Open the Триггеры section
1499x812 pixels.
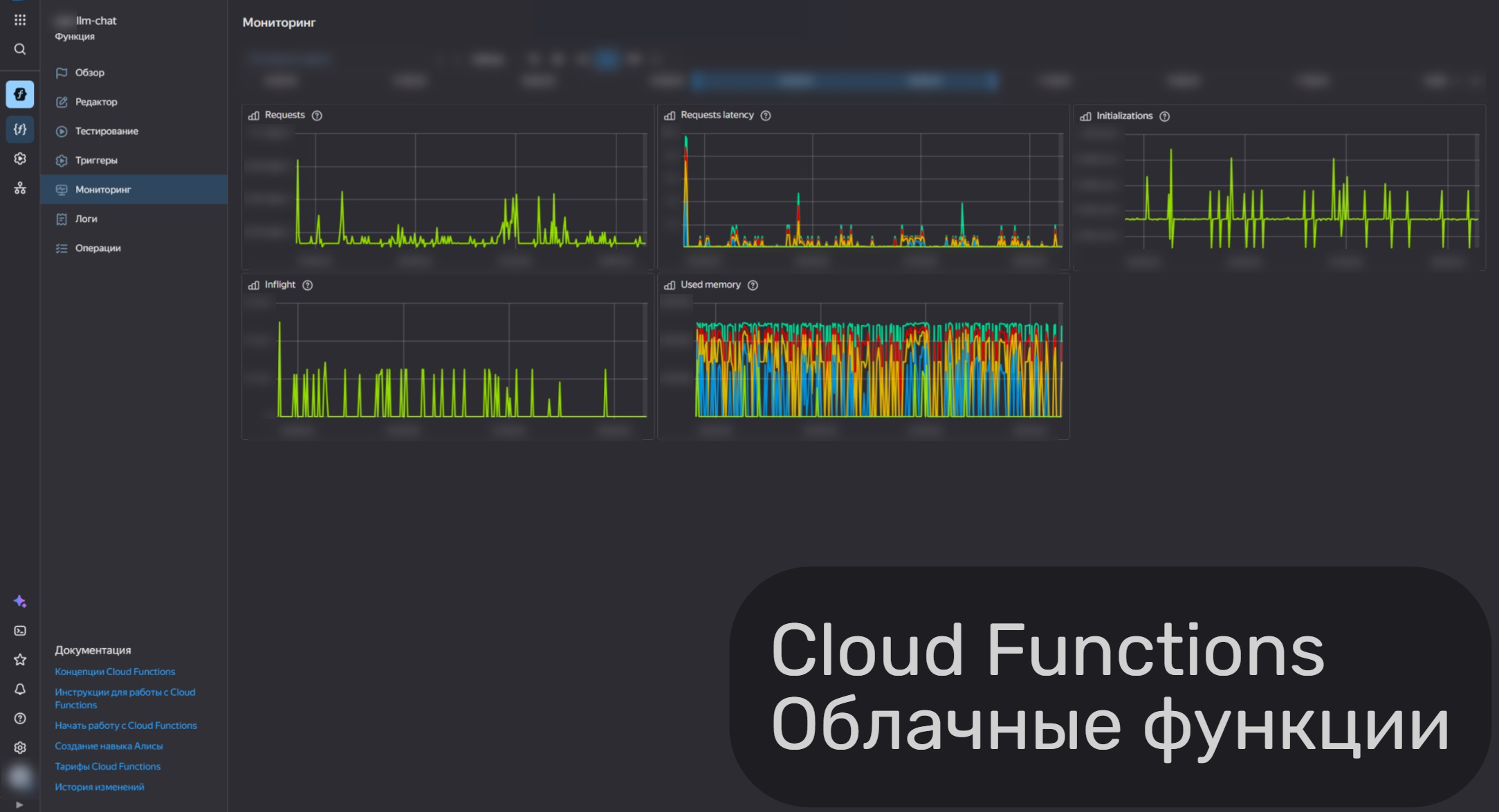(x=134, y=160)
